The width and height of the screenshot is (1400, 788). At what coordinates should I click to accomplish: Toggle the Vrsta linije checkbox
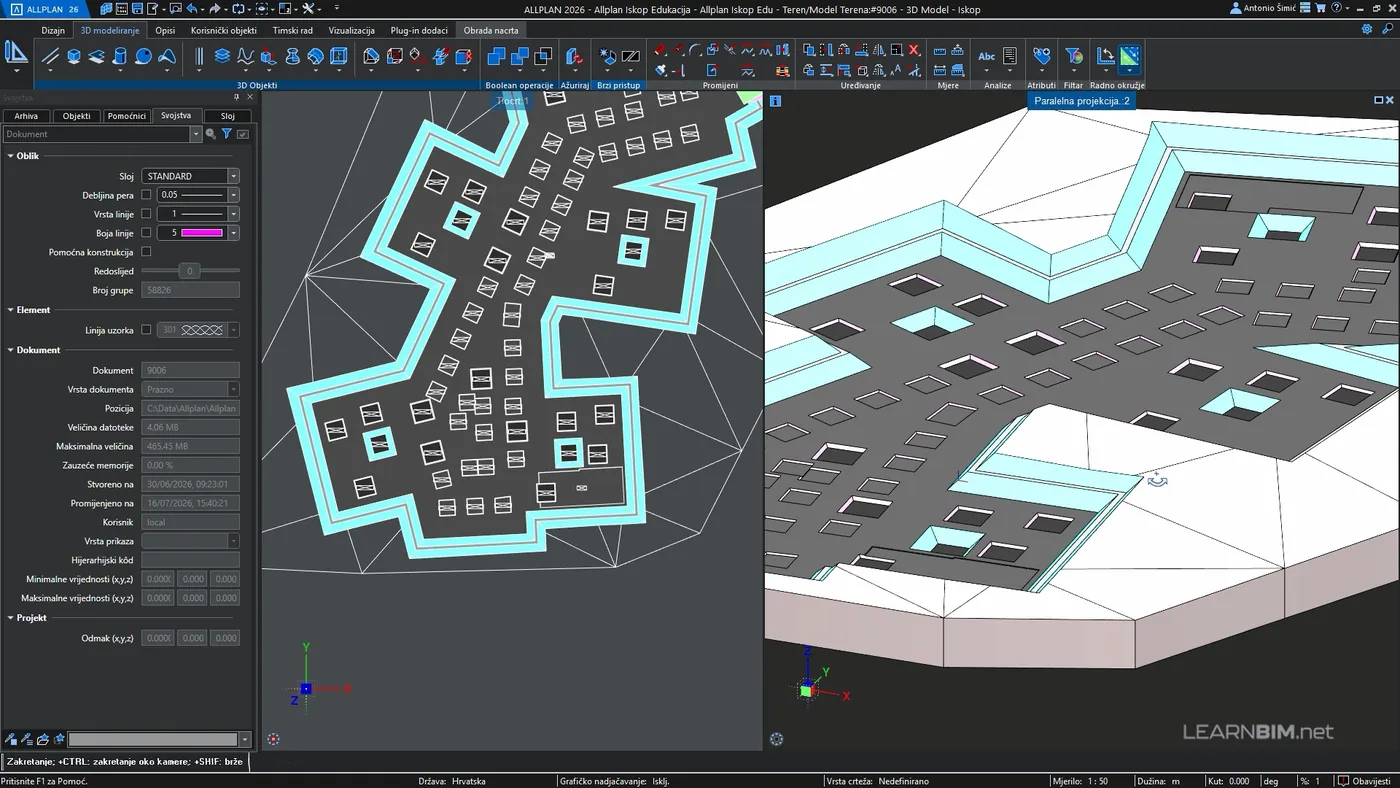point(147,214)
